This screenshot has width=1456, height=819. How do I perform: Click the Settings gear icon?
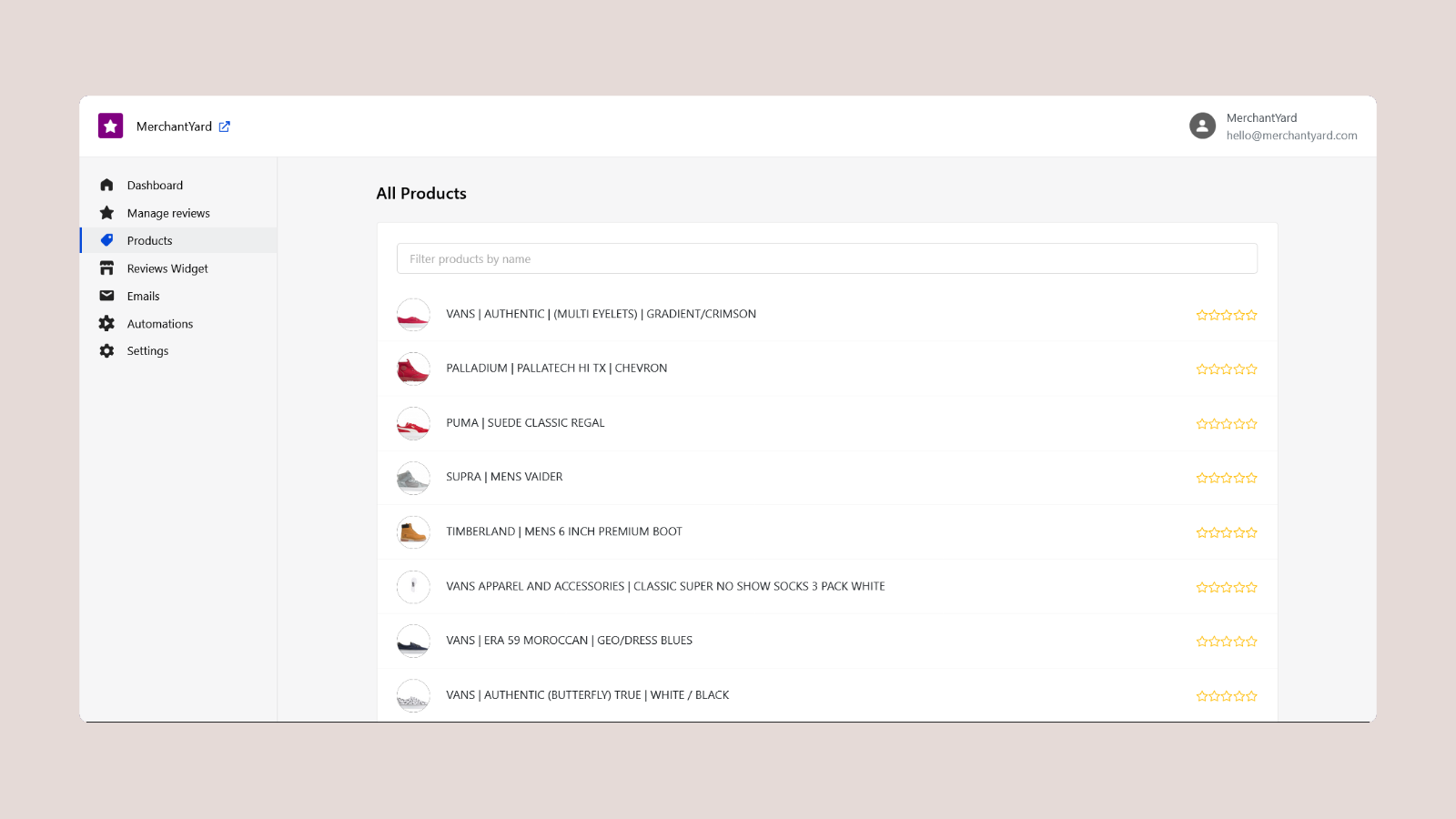coord(106,351)
